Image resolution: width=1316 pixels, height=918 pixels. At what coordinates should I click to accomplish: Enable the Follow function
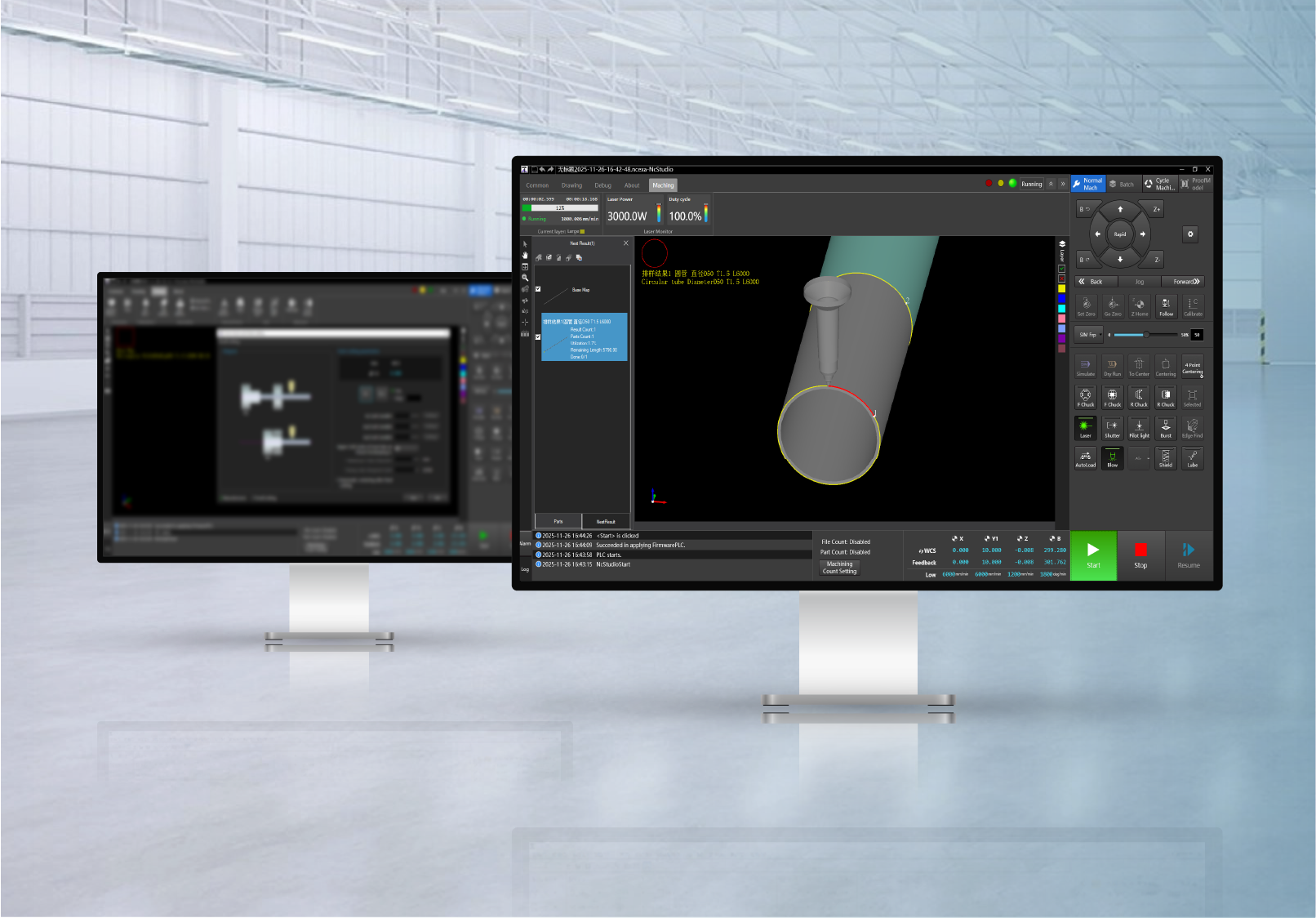(x=1166, y=305)
